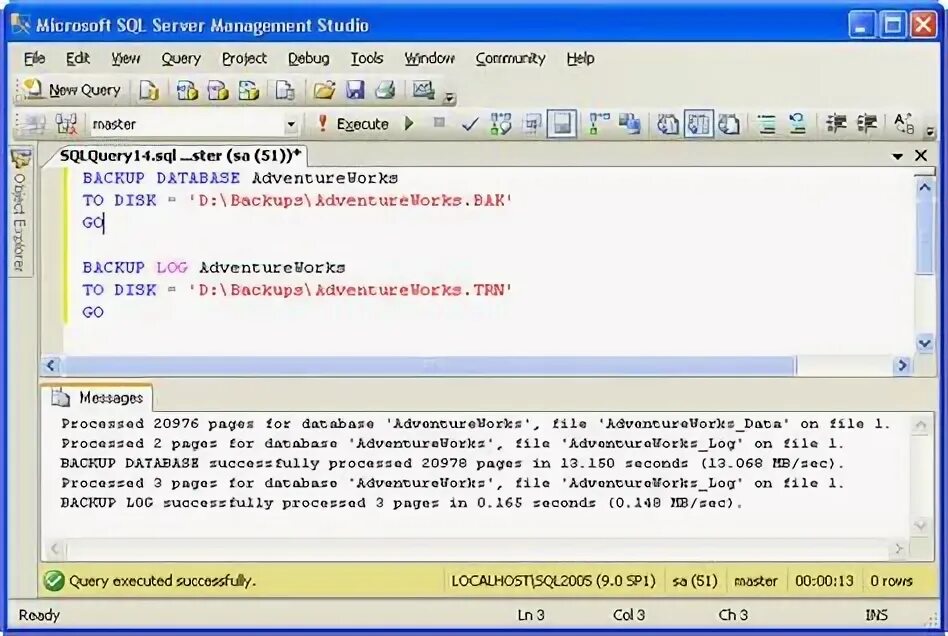Image resolution: width=948 pixels, height=636 pixels.
Task: Click the editor horizontal scroll left arrow
Action: [x=51, y=365]
